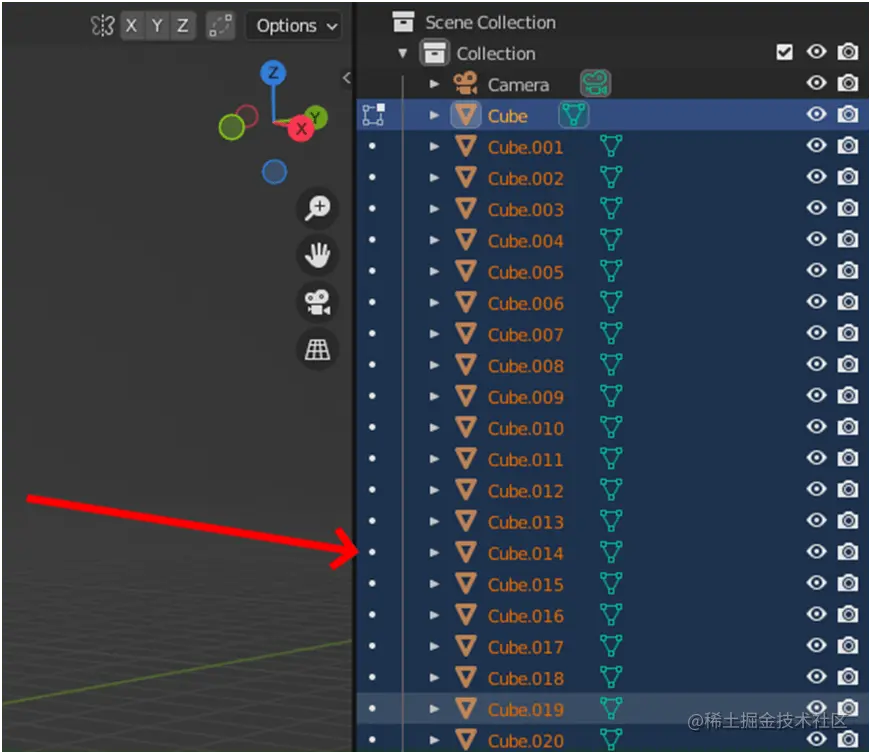Toggle camera view with the camera gizmo icon
This screenshot has height=754, width=871.
(318, 302)
